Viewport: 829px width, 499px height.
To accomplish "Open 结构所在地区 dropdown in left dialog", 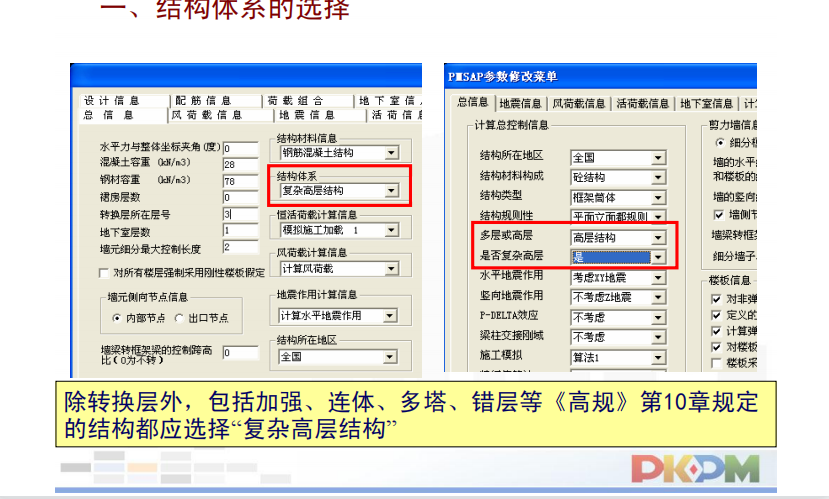I will coord(338,357).
